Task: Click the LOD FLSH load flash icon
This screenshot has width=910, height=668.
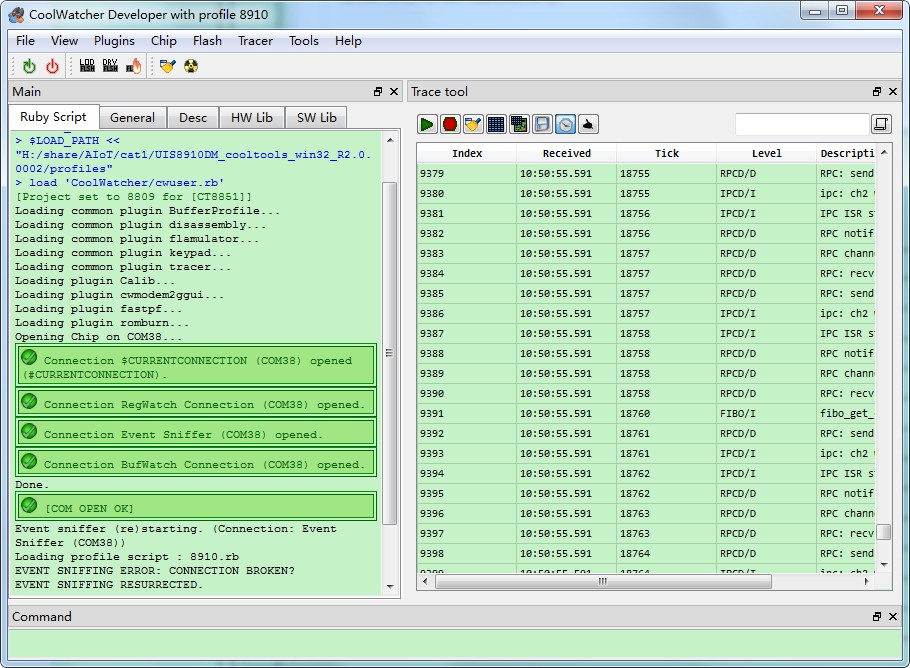Action: 87,66
